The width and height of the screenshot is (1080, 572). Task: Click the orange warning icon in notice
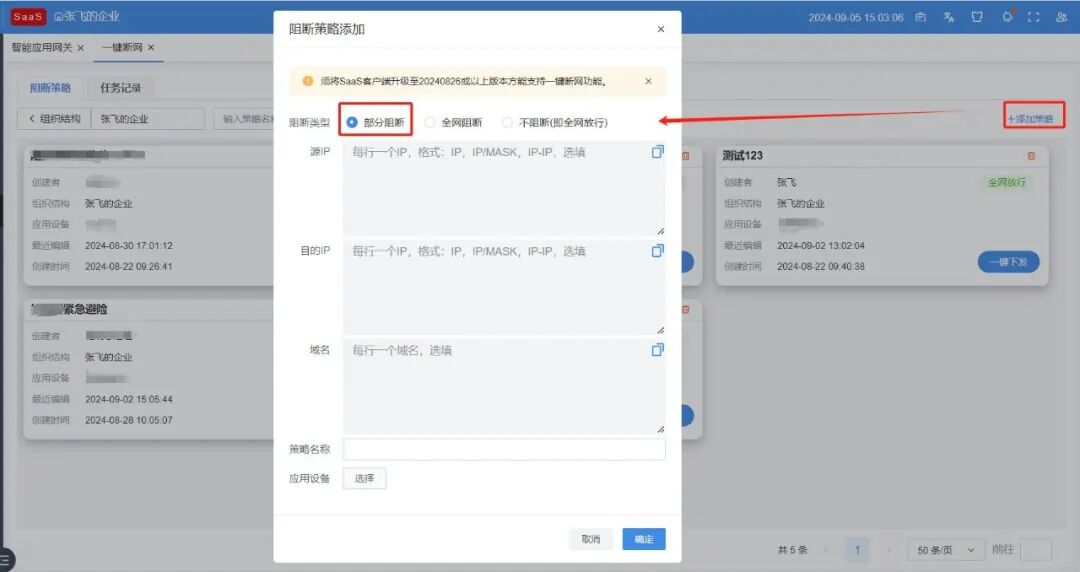pos(308,81)
